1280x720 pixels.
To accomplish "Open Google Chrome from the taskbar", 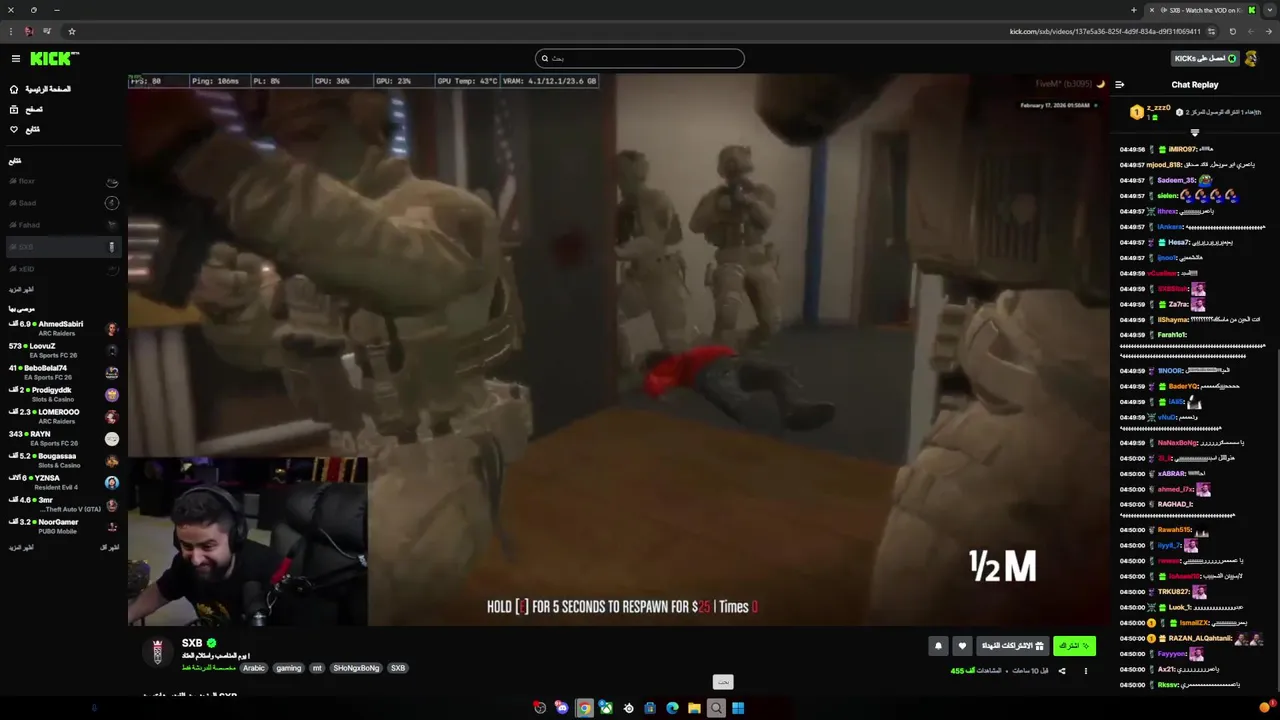I will pos(584,708).
